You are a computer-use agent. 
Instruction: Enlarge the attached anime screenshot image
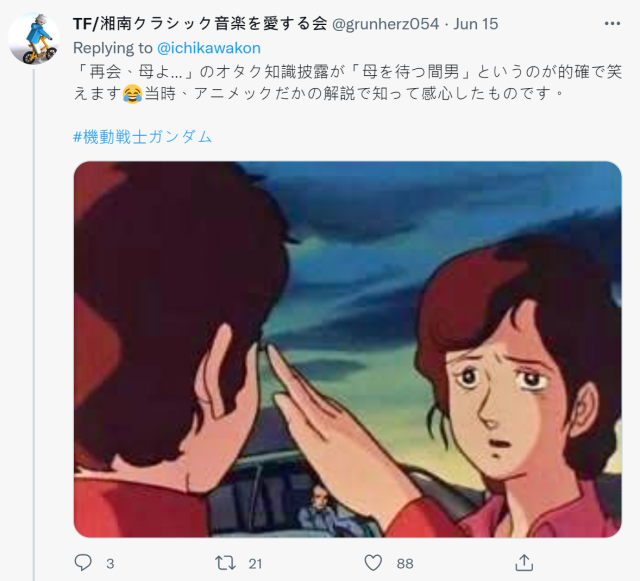(x=348, y=349)
